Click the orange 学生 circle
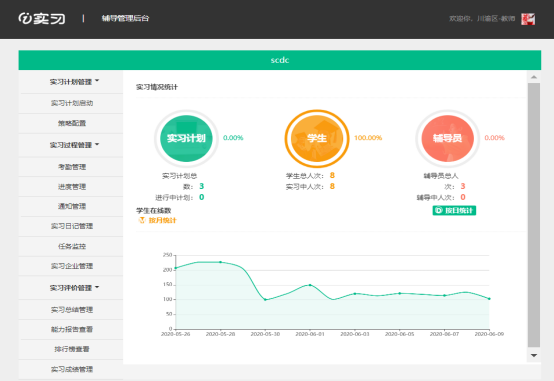This screenshot has width=554, height=381. [317, 138]
